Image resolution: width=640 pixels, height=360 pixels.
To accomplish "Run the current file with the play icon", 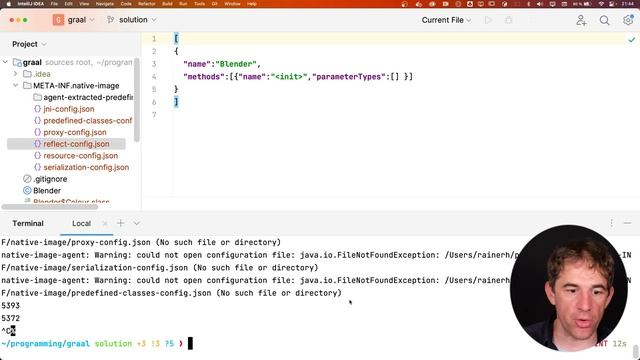I will click(488, 20).
